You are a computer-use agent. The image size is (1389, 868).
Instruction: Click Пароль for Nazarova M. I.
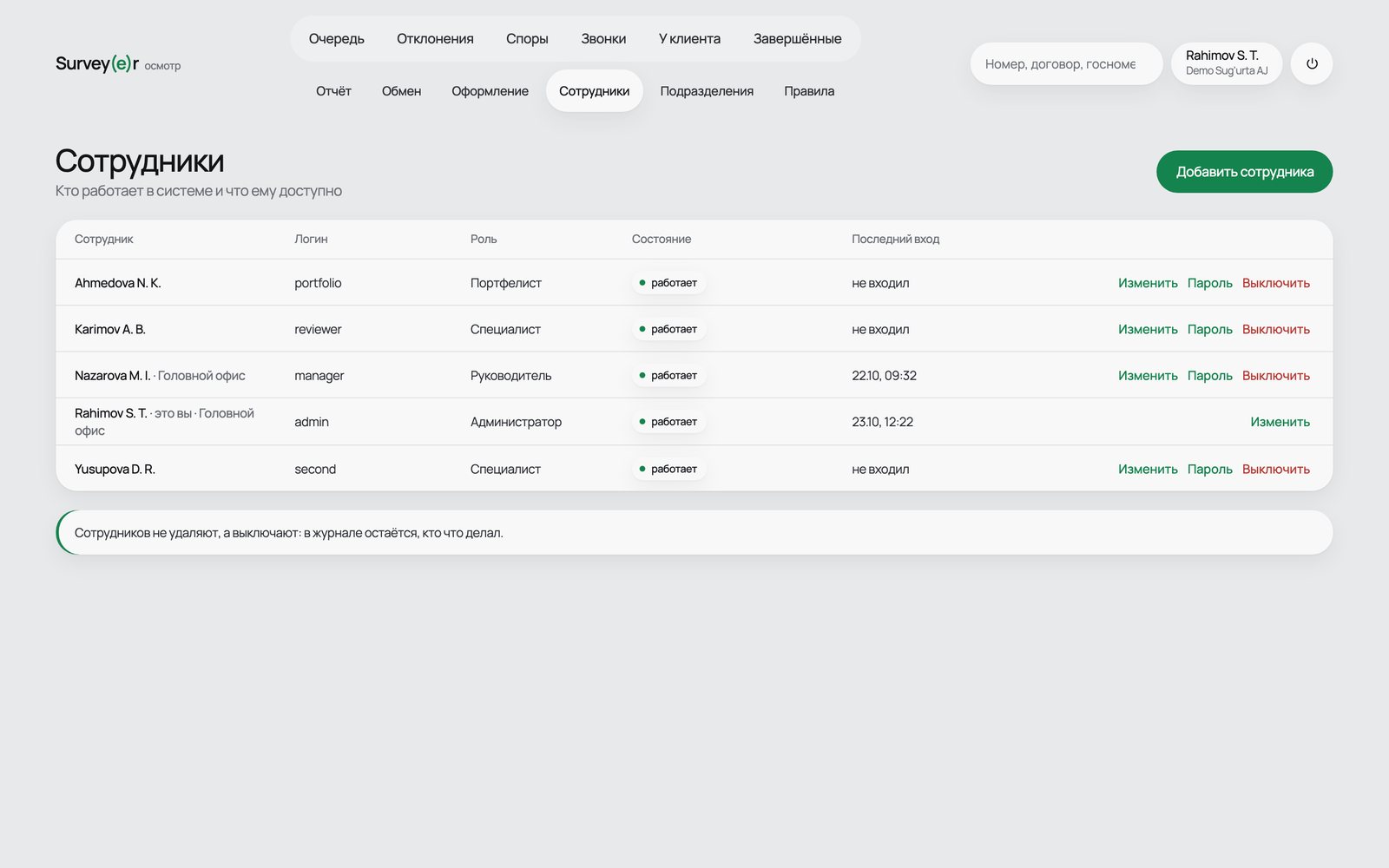pyautogui.click(x=1209, y=375)
